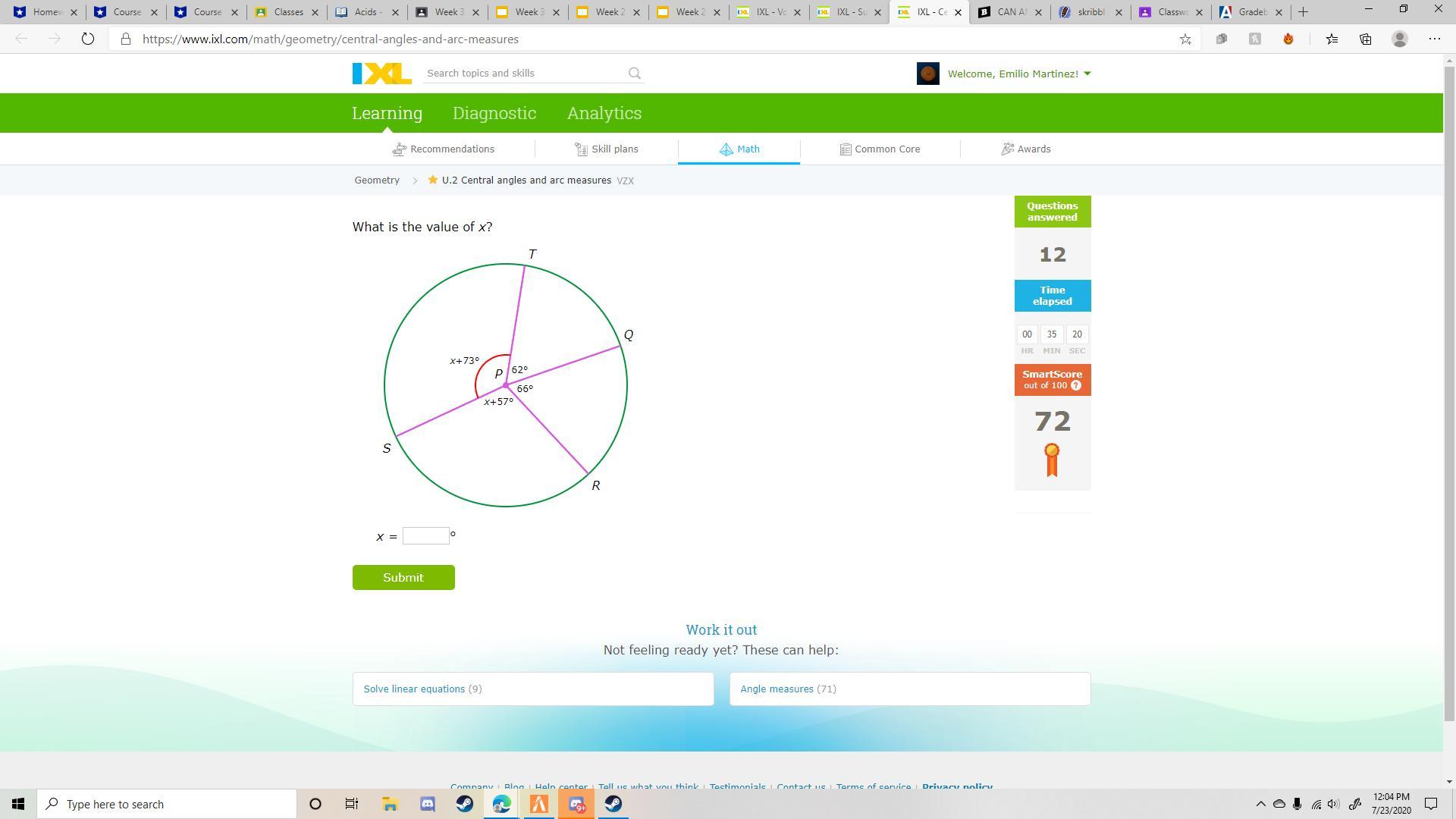Click the search magnifier icon
1456x819 pixels.
pos(635,74)
